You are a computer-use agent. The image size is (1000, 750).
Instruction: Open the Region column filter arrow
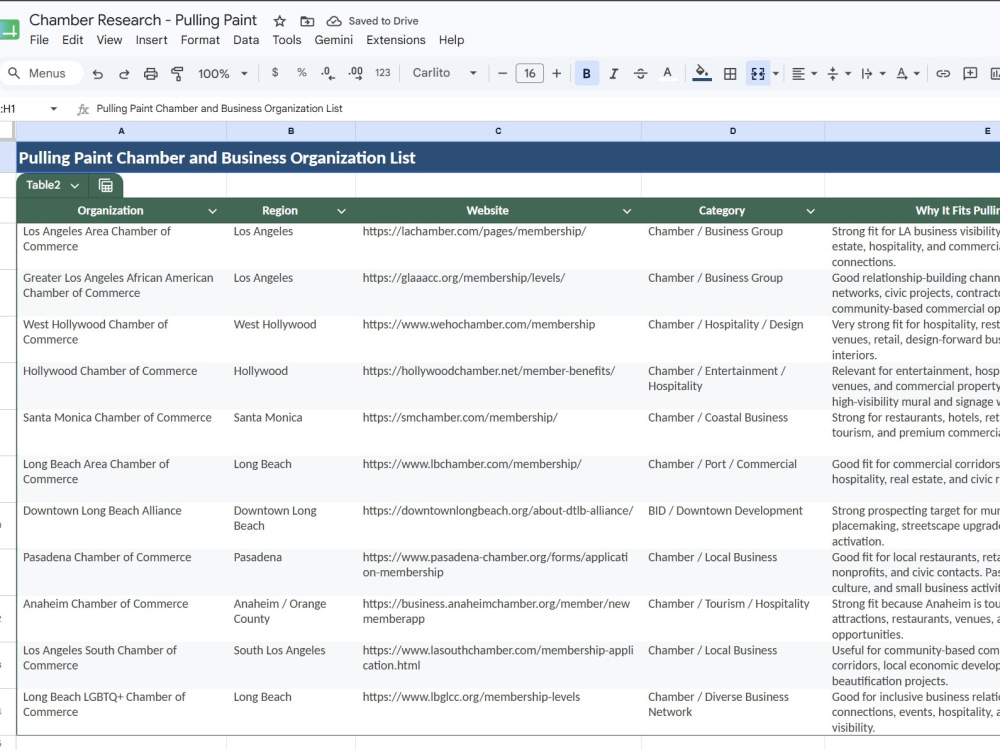point(341,211)
